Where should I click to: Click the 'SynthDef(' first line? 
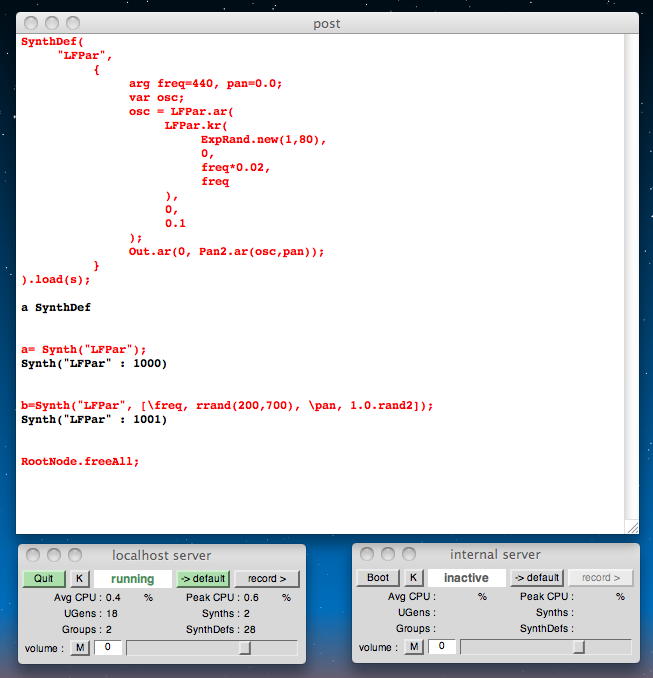52,42
